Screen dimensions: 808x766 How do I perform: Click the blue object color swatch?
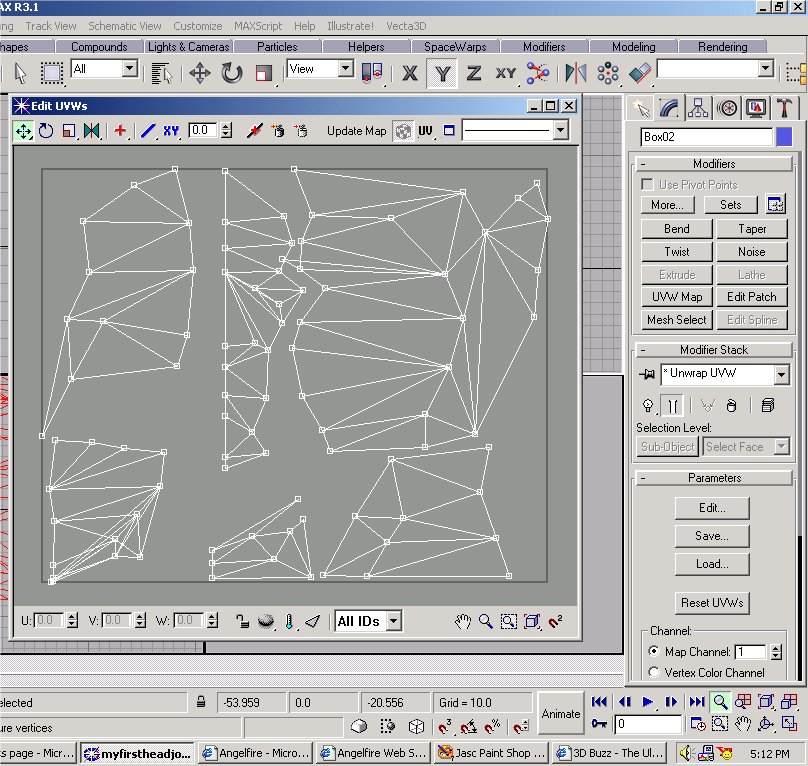784,137
